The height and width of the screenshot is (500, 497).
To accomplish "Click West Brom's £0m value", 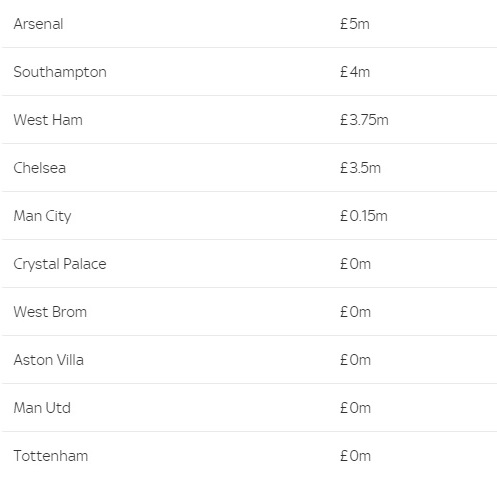I will pos(355,312).
